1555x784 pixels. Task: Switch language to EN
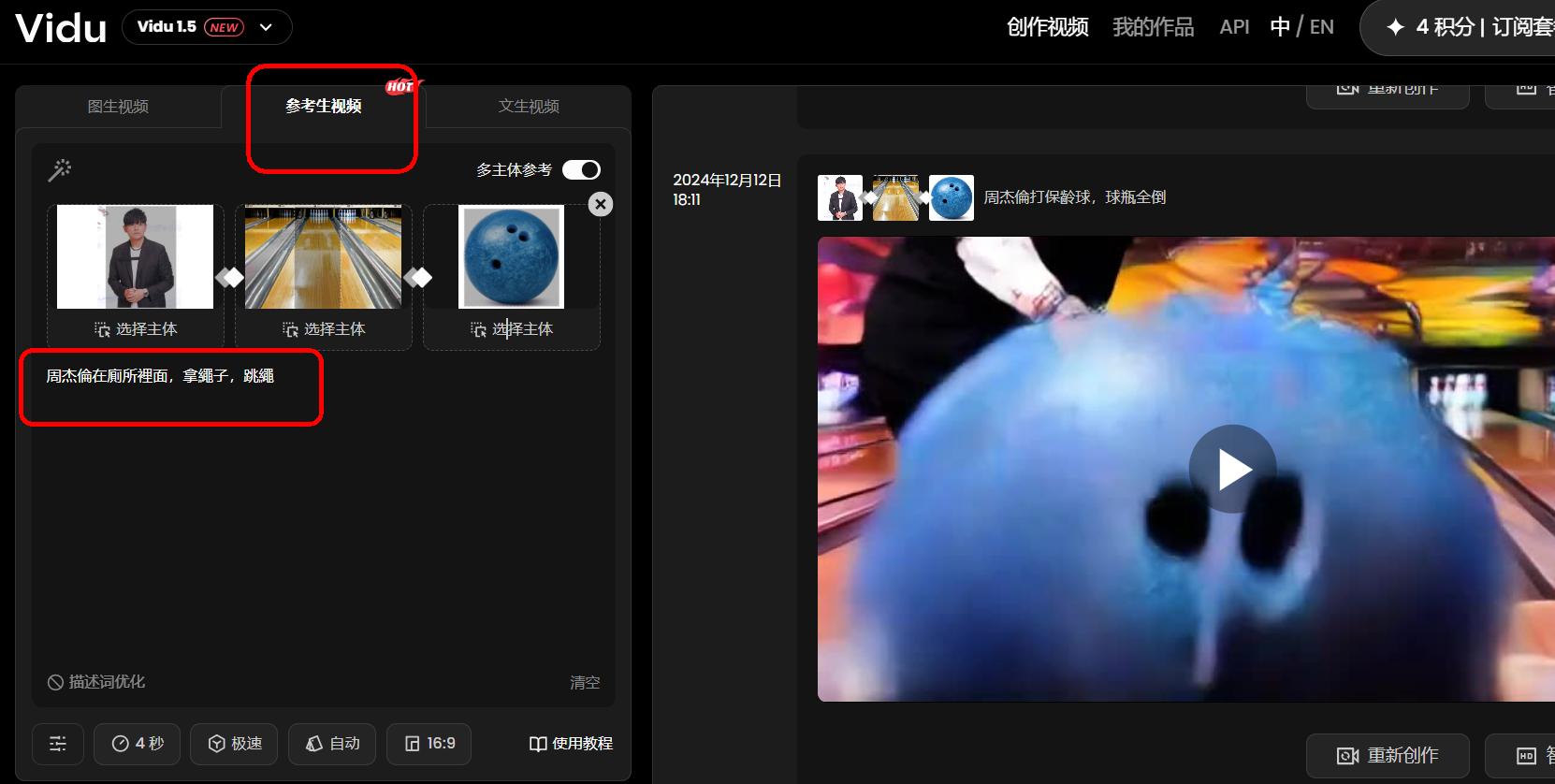(1322, 27)
